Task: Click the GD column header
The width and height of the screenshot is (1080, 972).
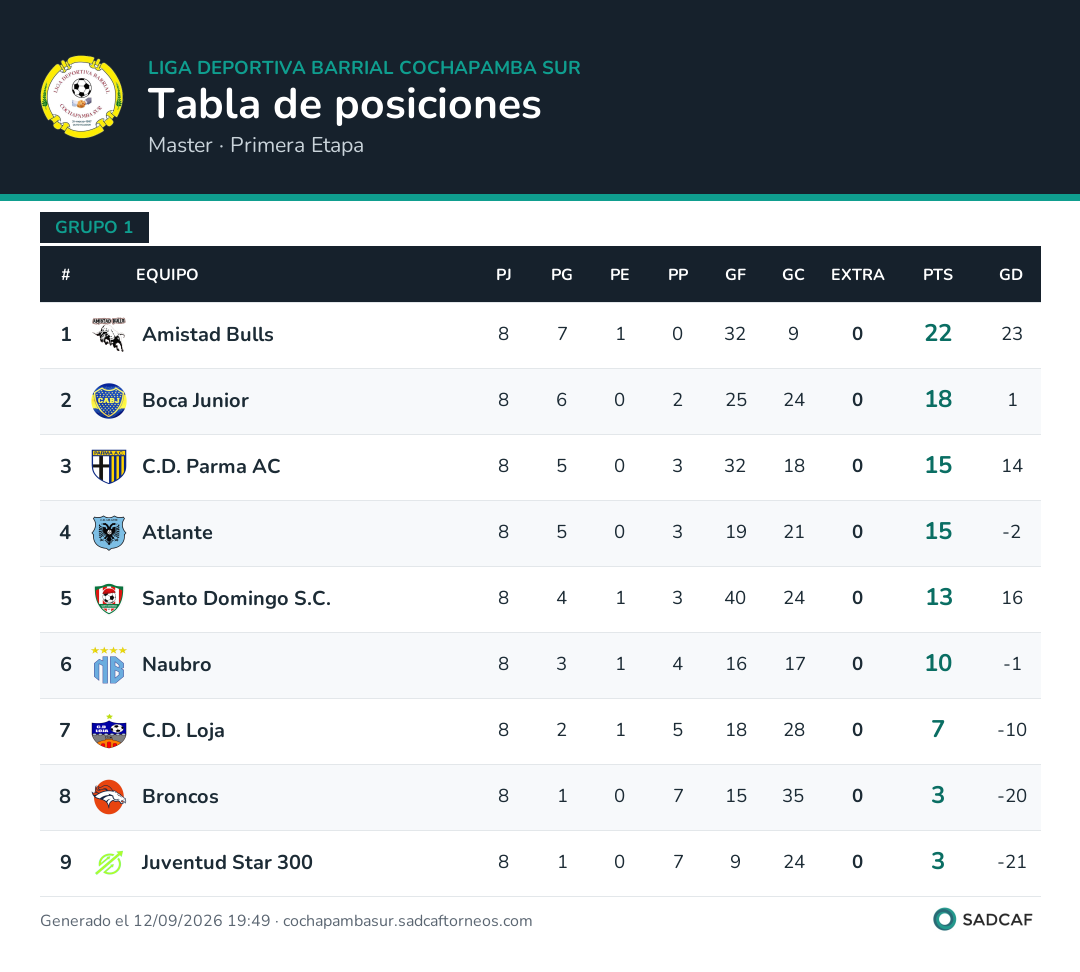Action: (1010, 274)
